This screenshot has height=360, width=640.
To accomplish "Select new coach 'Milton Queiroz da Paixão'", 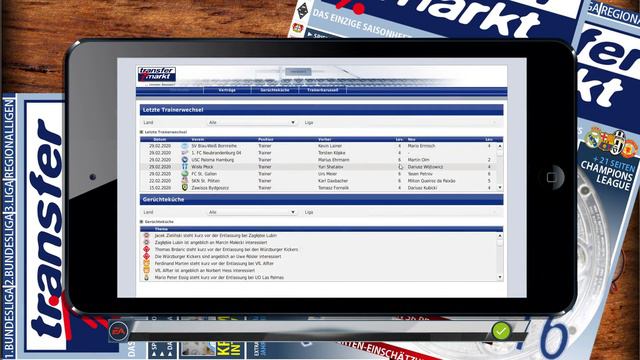I will click(431, 180).
